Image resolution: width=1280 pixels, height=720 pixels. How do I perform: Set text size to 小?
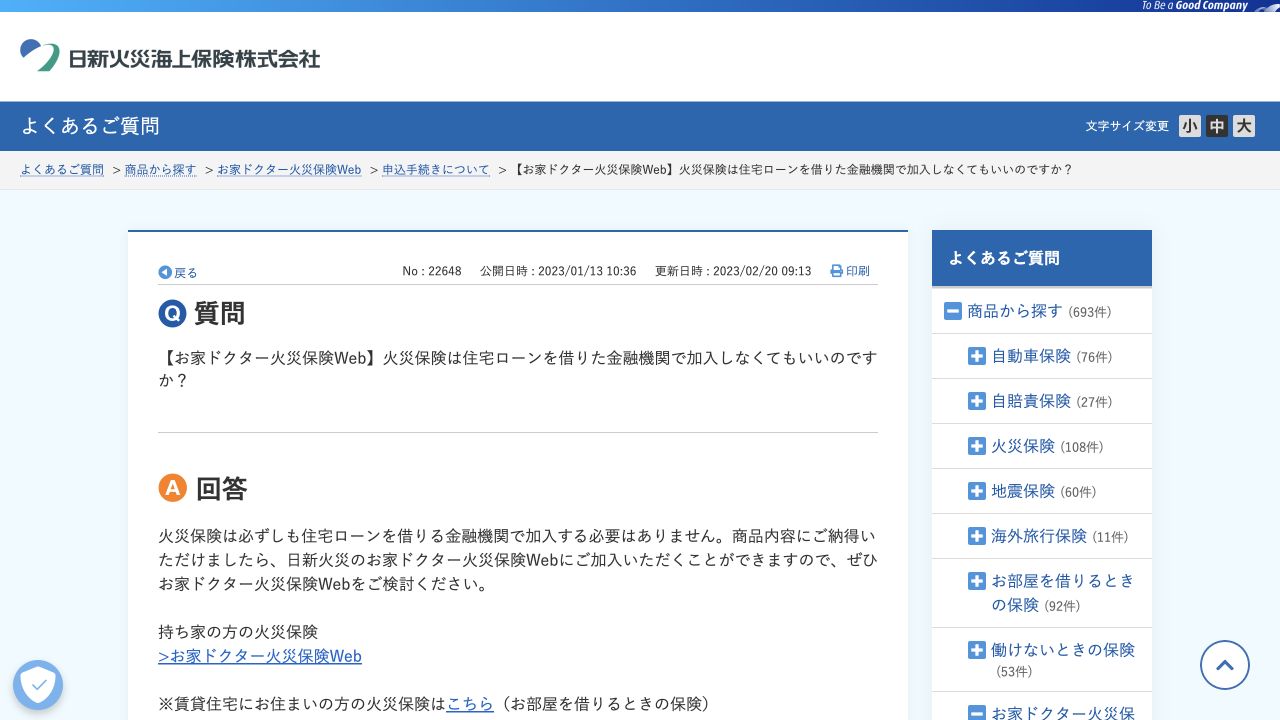click(1190, 126)
